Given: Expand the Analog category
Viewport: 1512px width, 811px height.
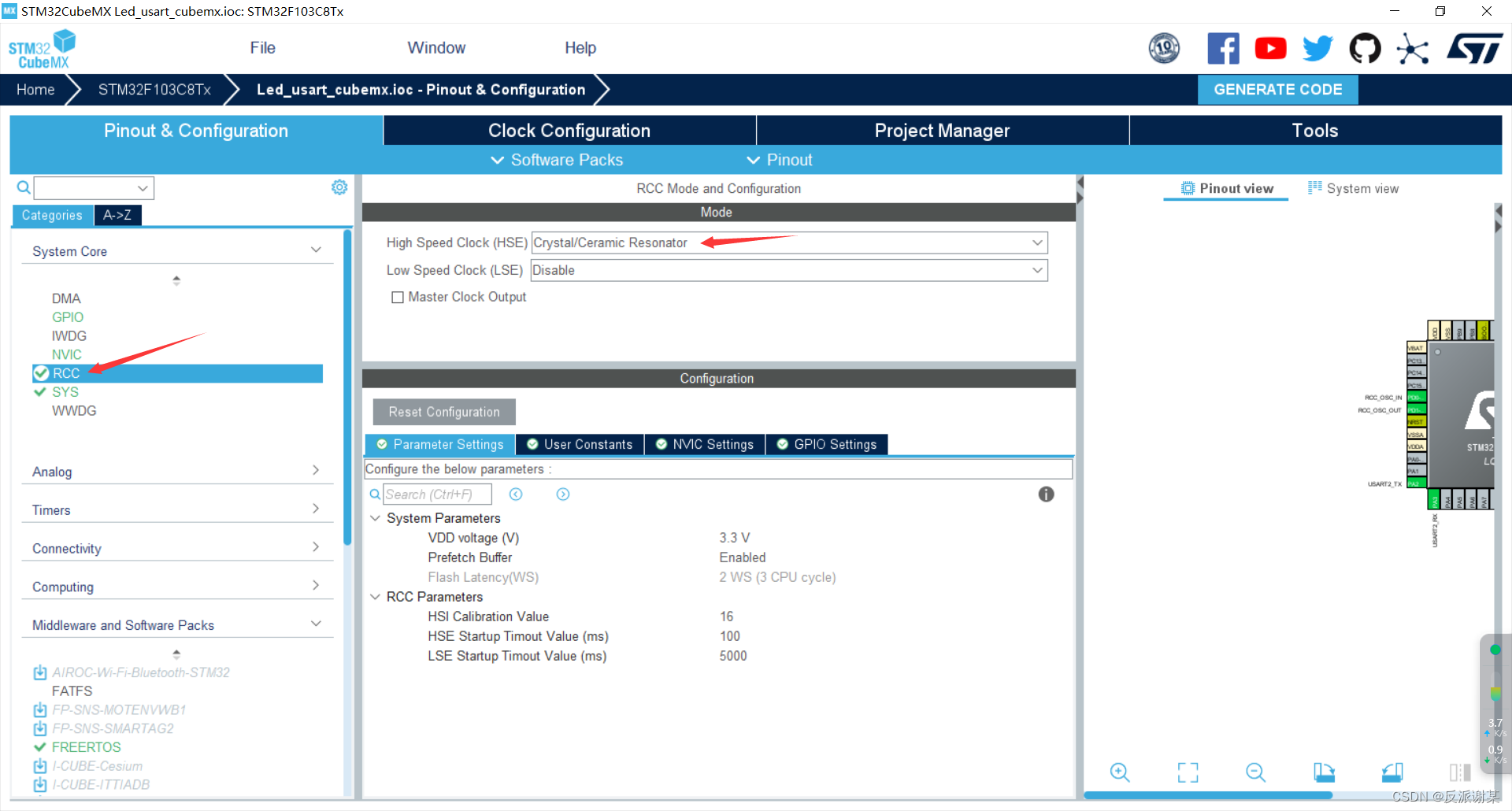Looking at the screenshot, I should [316, 470].
